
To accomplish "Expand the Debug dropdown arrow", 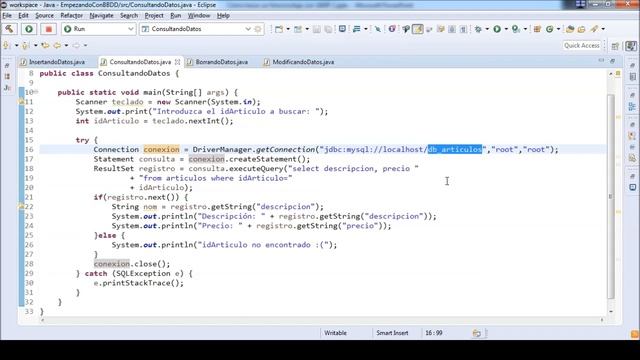I will (x=487, y=29).
